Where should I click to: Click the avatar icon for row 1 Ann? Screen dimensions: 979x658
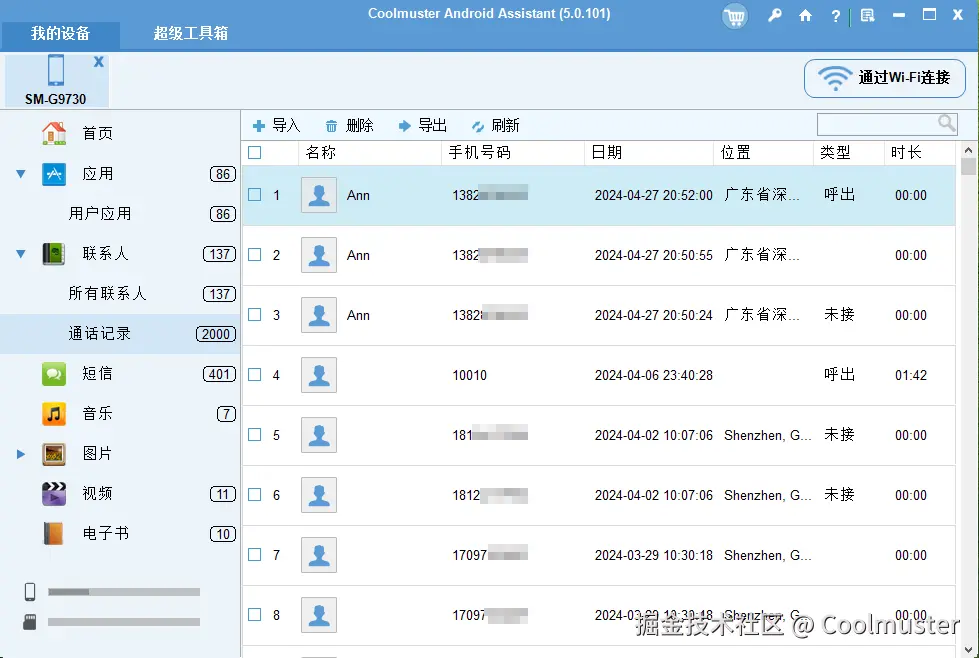[319, 195]
